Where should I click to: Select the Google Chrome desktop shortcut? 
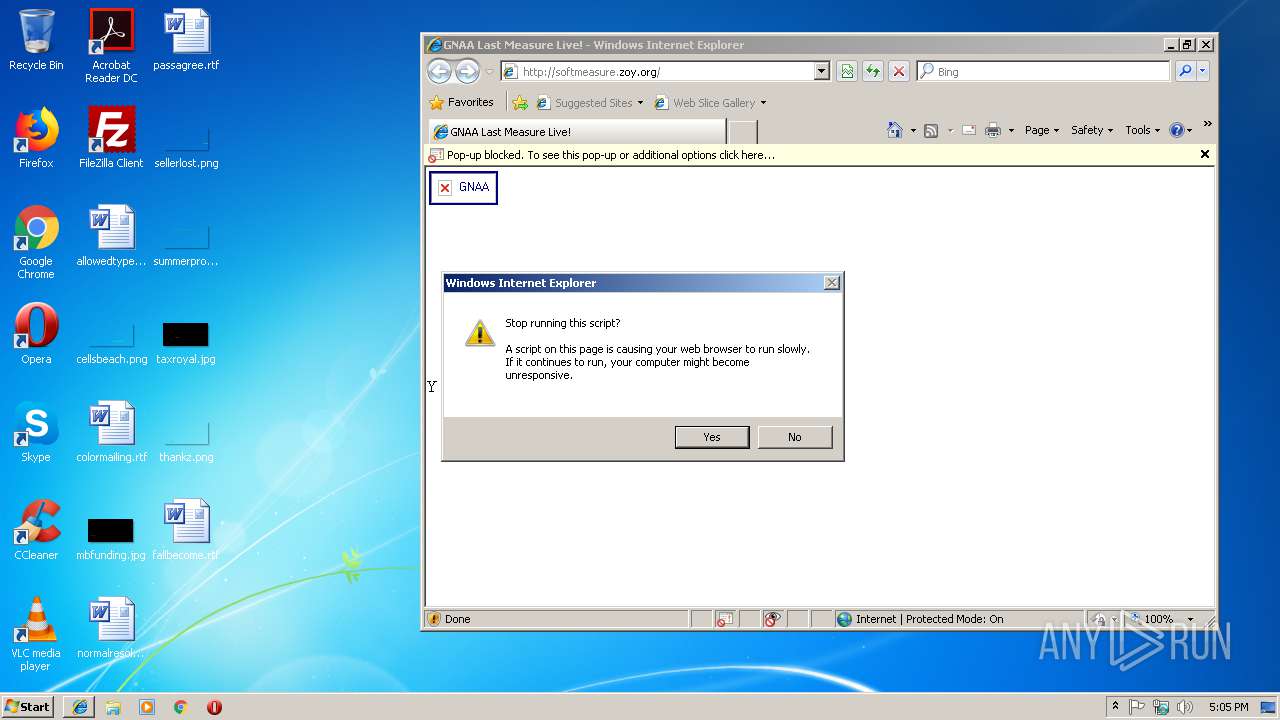pyautogui.click(x=36, y=243)
